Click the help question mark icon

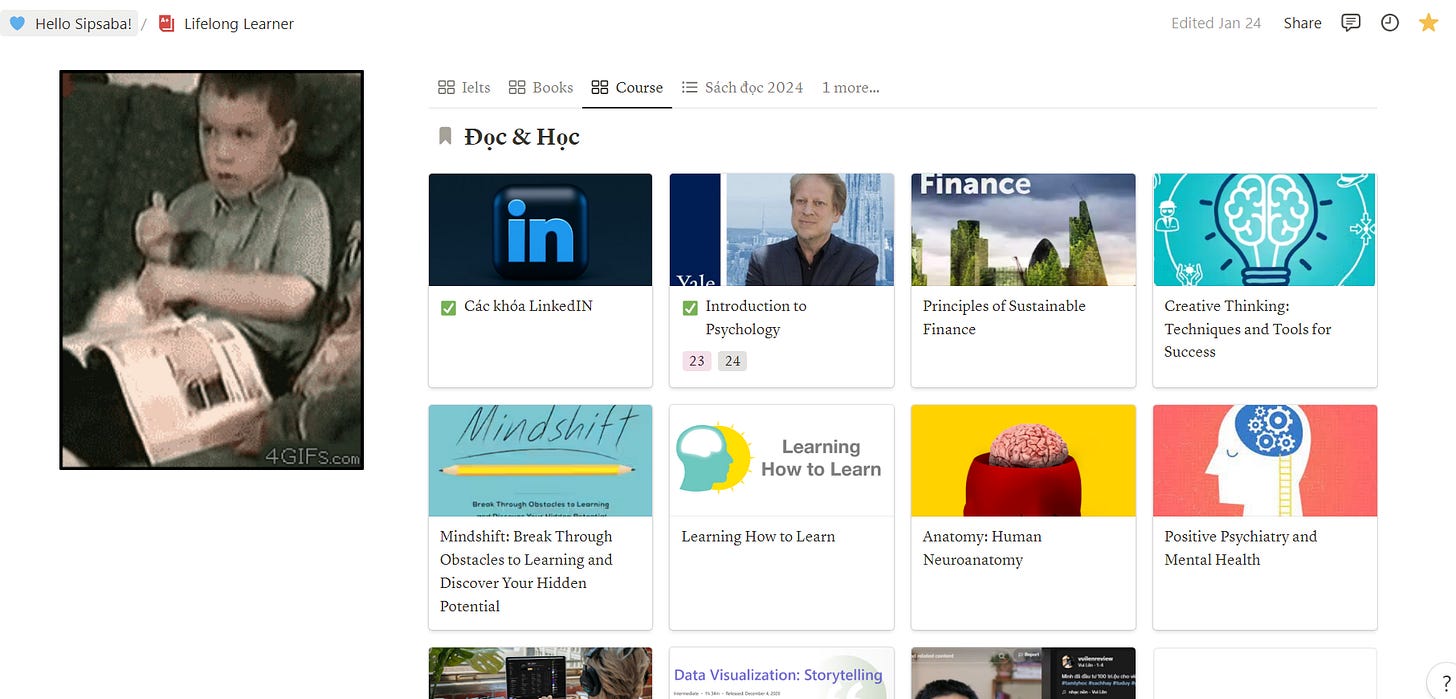click(1446, 684)
